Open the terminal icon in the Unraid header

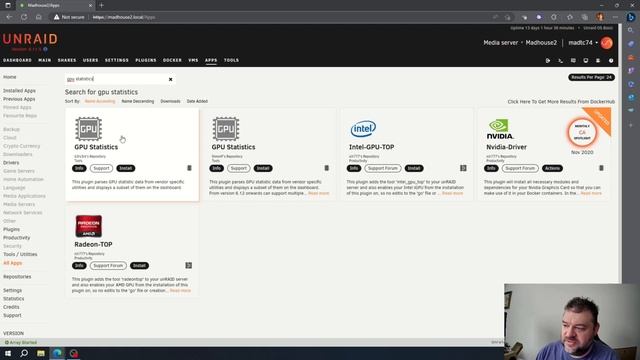tap(560, 60)
